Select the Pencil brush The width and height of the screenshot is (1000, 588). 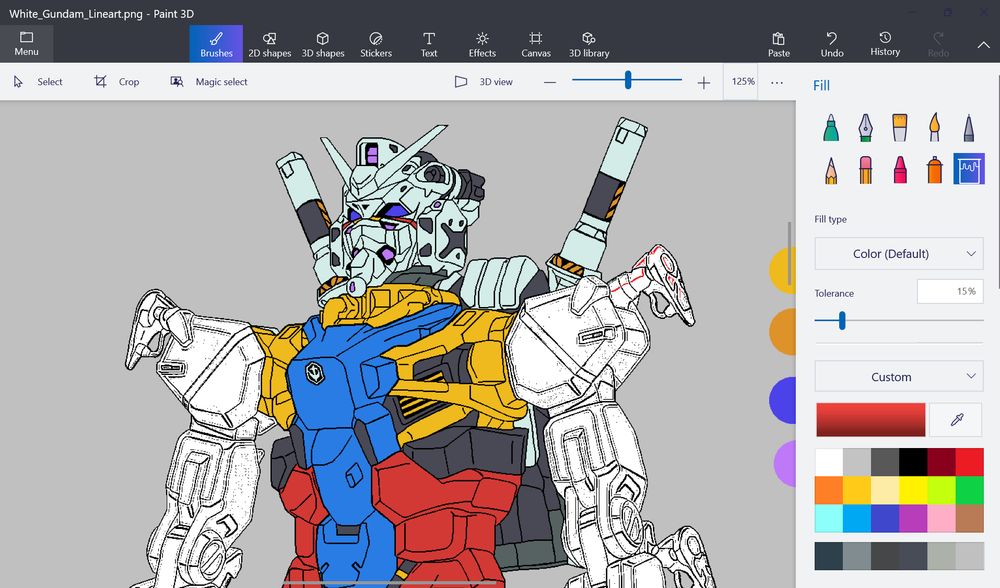tap(830, 170)
